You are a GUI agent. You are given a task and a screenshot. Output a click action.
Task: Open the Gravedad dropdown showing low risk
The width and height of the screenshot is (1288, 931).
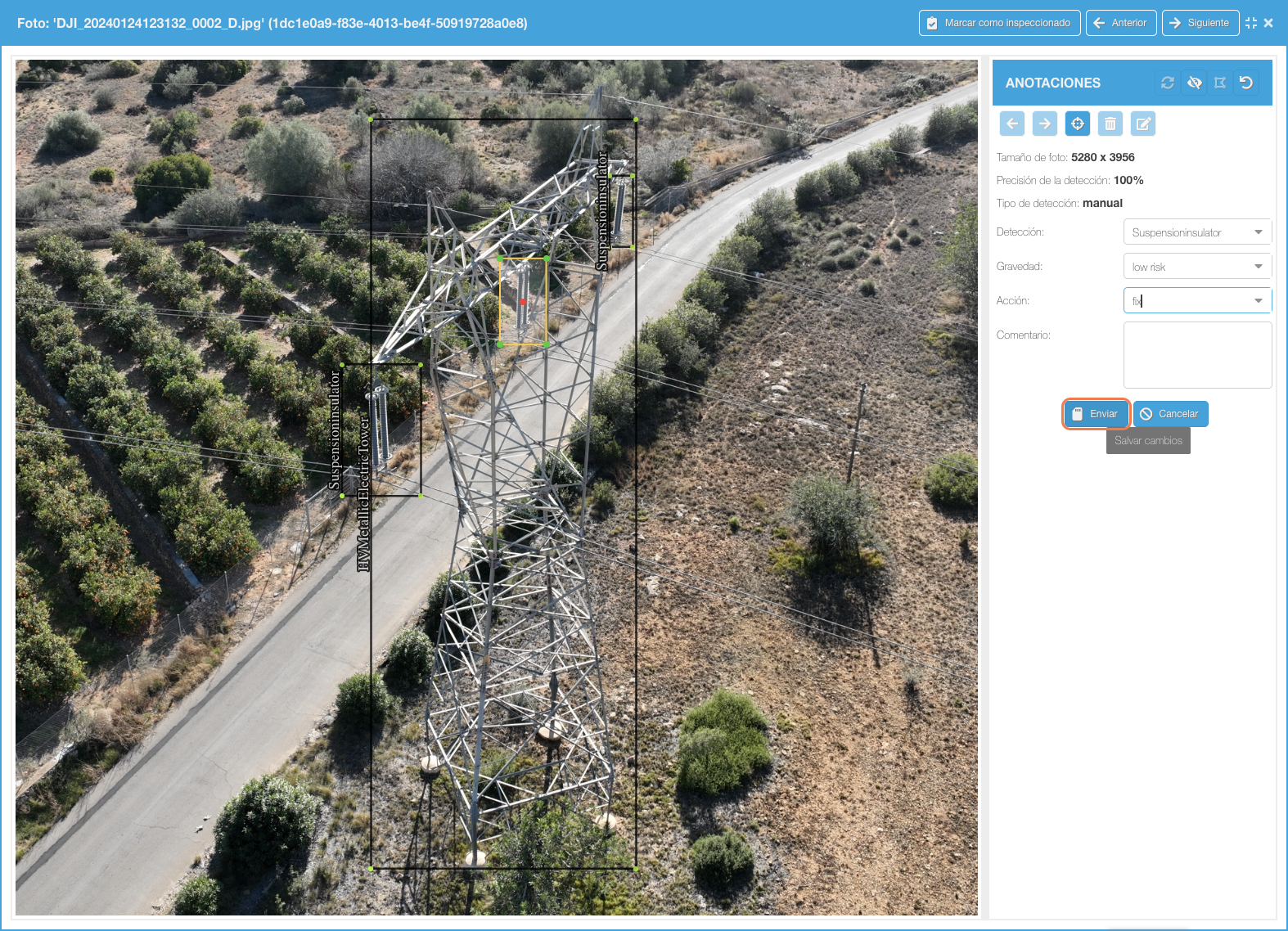tap(1197, 267)
